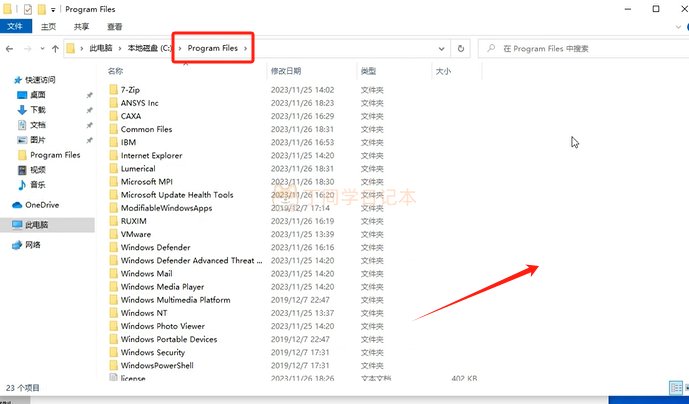Select the license text file icon
The height and width of the screenshot is (404, 689).
pyautogui.click(x=112, y=378)
